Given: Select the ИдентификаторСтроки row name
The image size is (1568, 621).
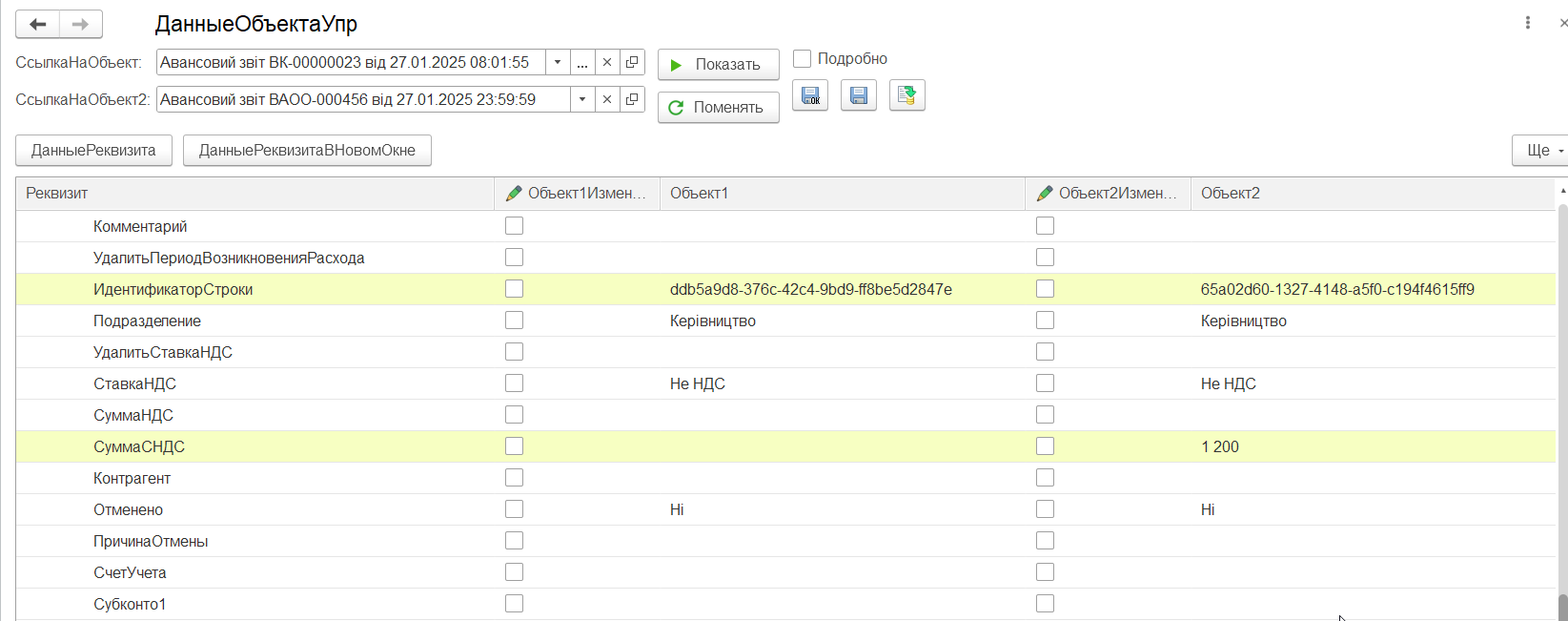Looking at the screenshot, I should [173, 289].
